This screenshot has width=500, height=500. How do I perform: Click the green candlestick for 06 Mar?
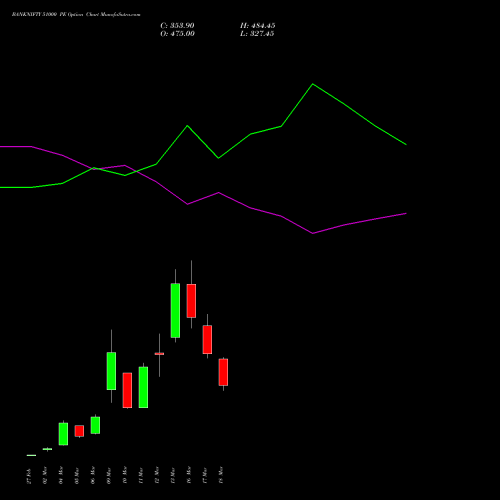point(95,425)
